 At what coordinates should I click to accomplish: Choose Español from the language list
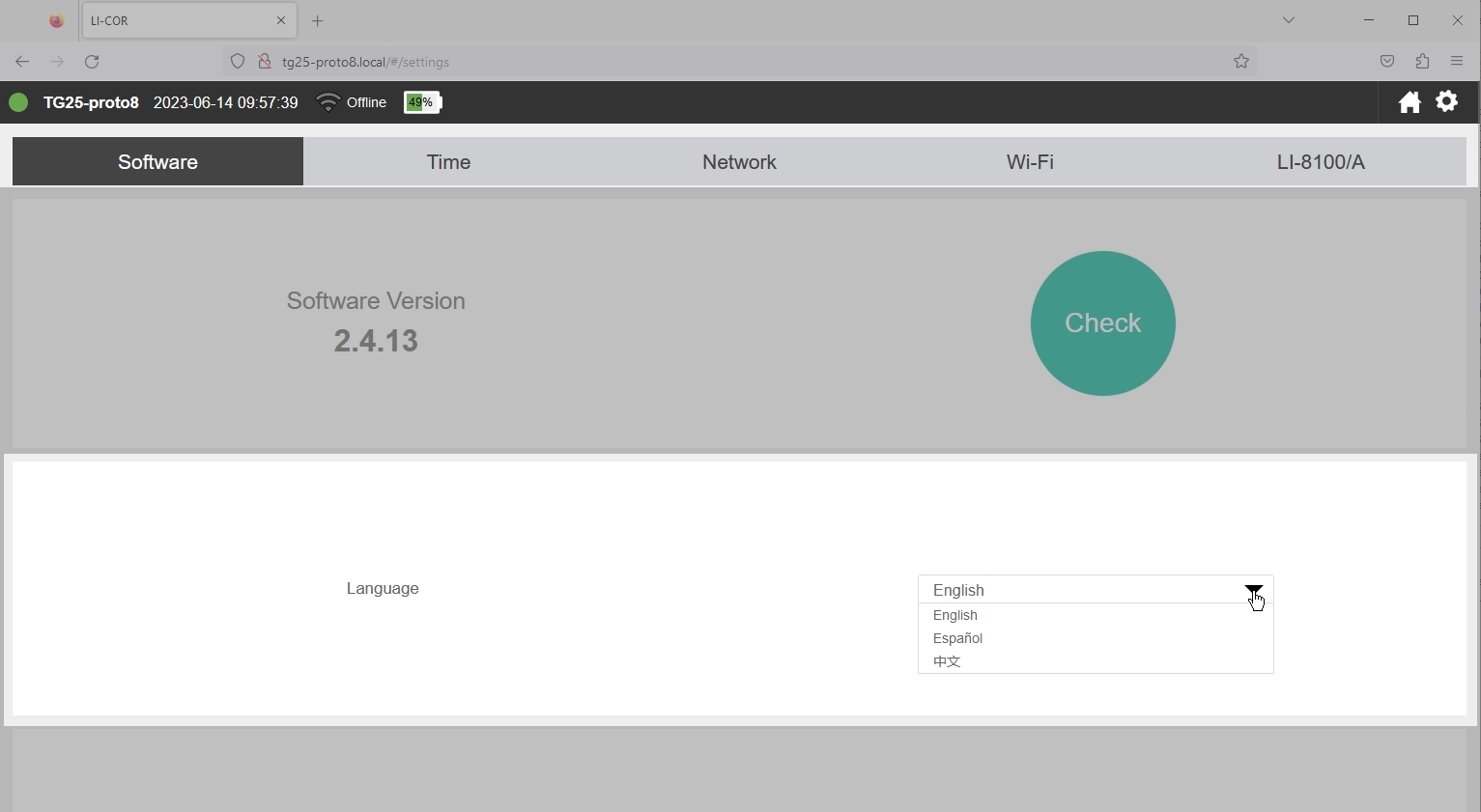click(x=1096, y=638)
